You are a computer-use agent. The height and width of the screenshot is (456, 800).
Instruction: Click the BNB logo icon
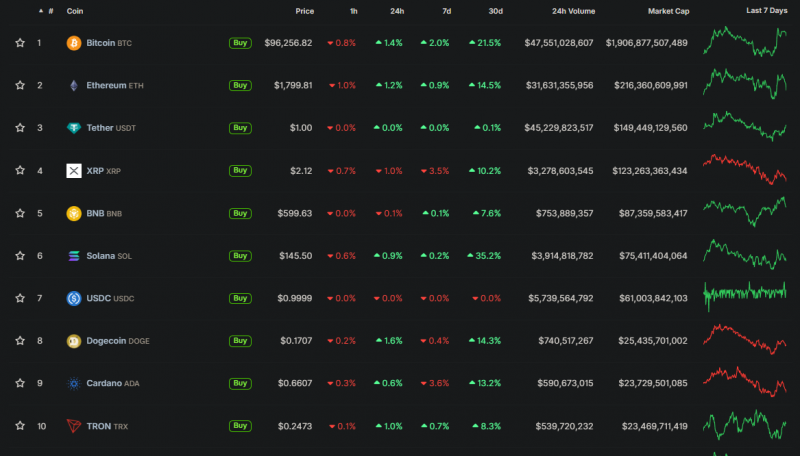[73, 213]
